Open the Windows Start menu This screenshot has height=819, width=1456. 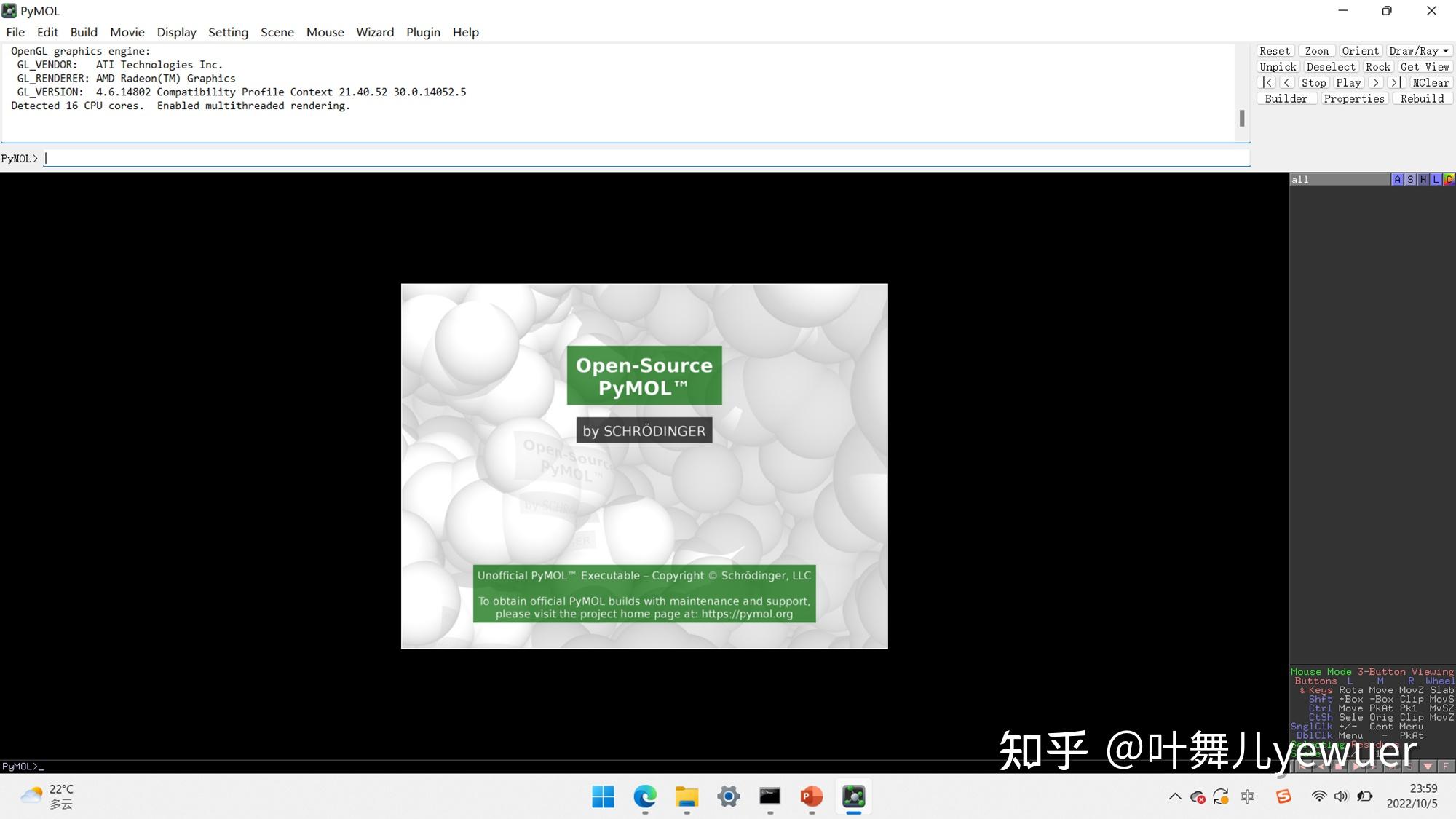pyautogui.click(x=603, y=797)
